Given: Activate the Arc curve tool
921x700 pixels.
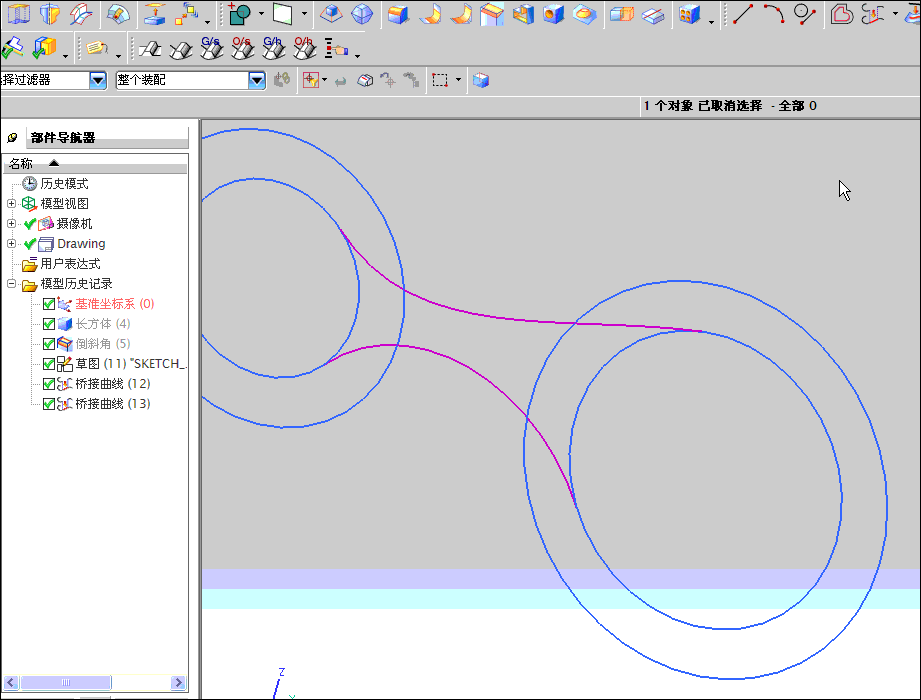Looking at the screenshot, I should (774, 14).
